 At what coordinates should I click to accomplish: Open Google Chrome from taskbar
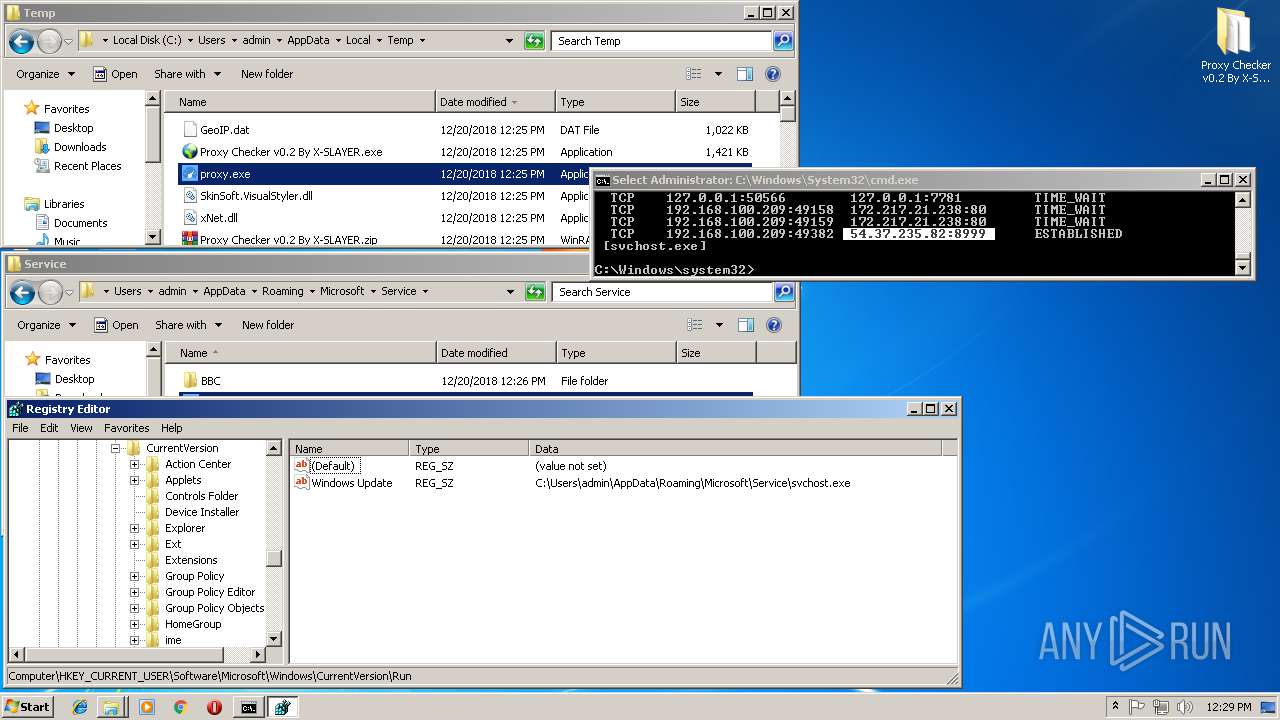pos(180,707)
